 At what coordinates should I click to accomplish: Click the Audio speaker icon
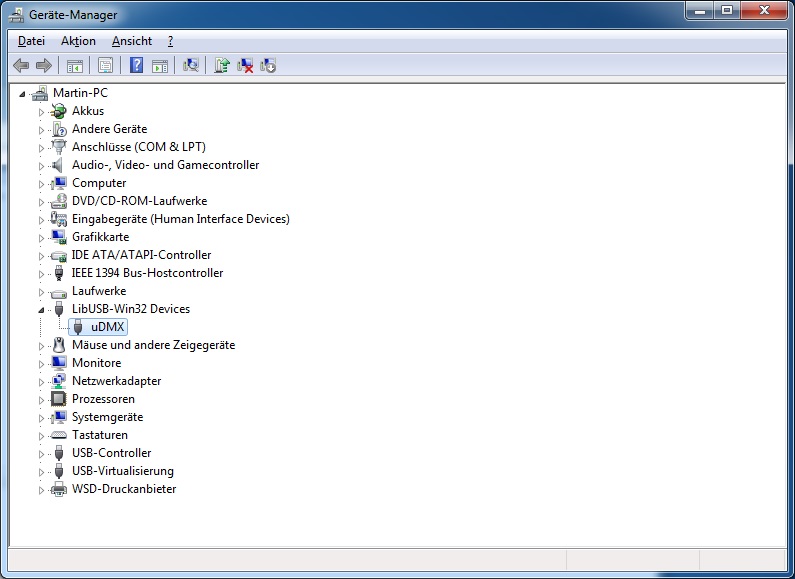tap(59, 165)
